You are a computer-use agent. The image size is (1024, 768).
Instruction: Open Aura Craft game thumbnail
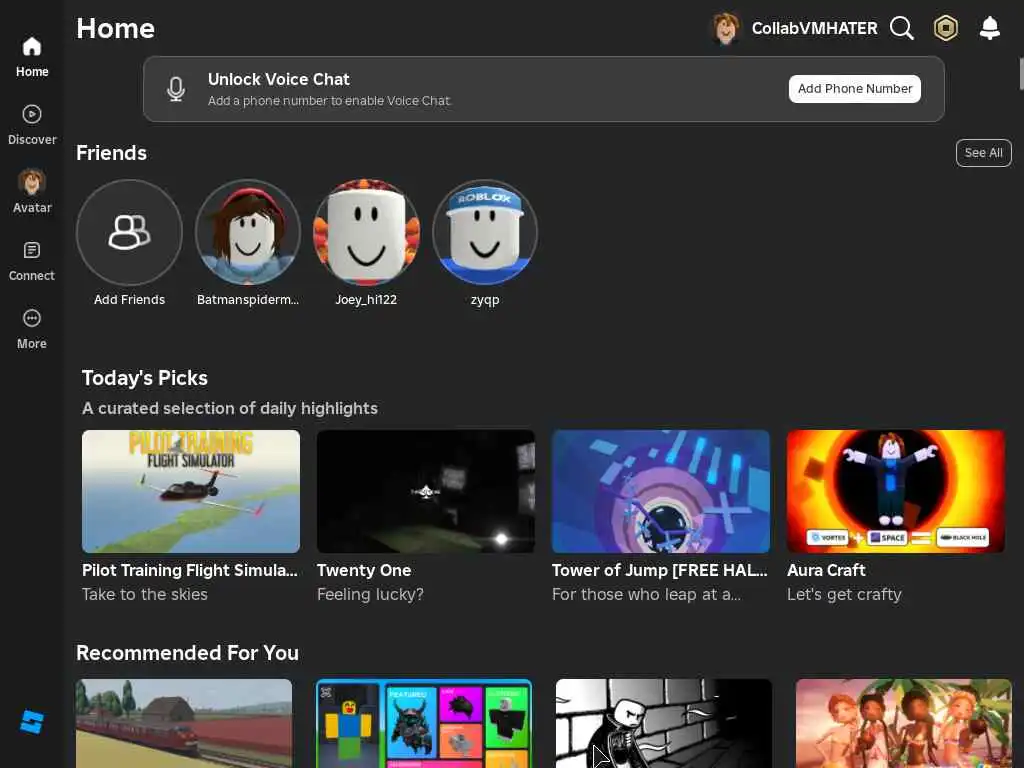(x=896, y=491)
